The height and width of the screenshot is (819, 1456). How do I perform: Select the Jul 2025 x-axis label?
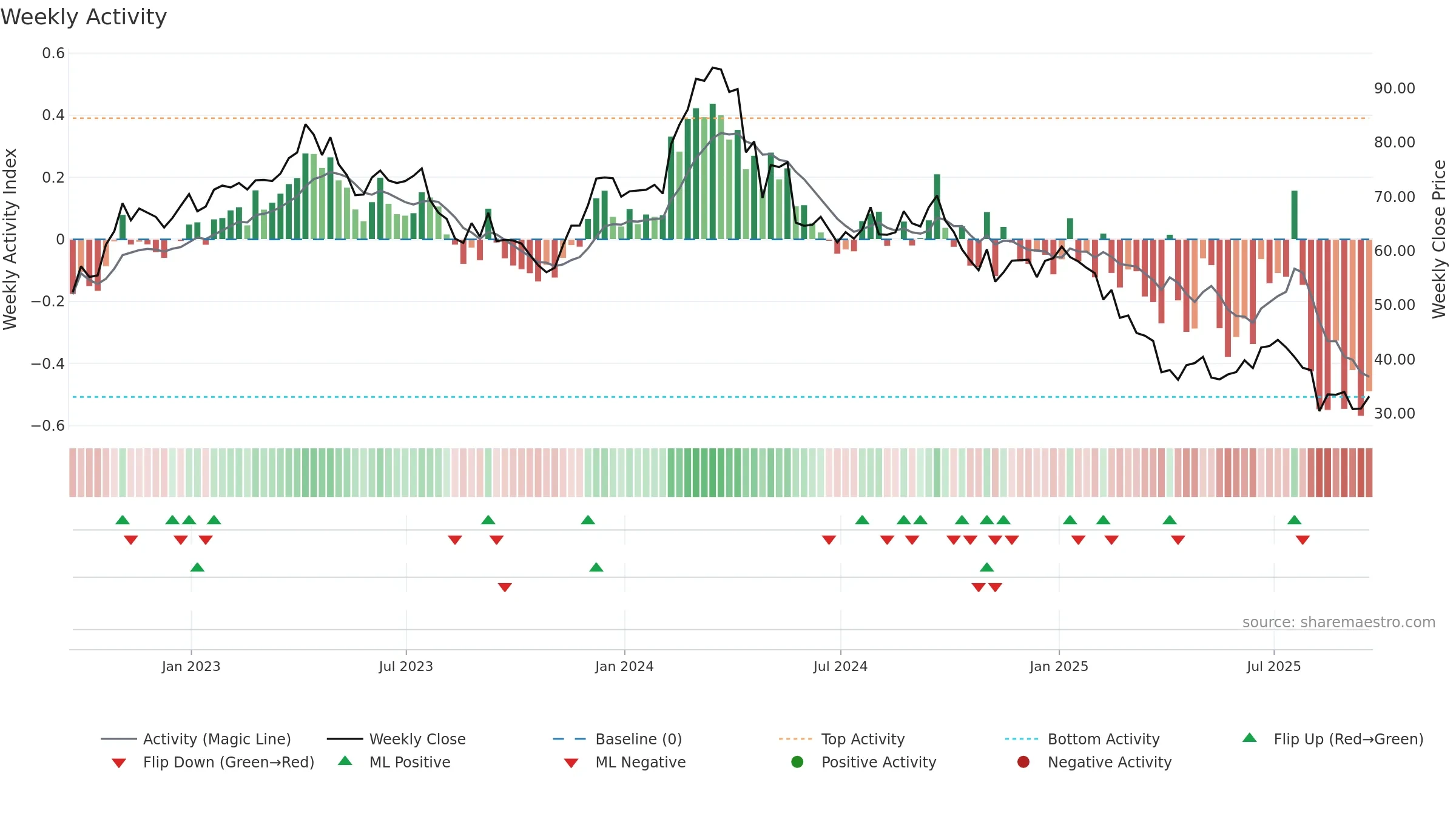1274,666
